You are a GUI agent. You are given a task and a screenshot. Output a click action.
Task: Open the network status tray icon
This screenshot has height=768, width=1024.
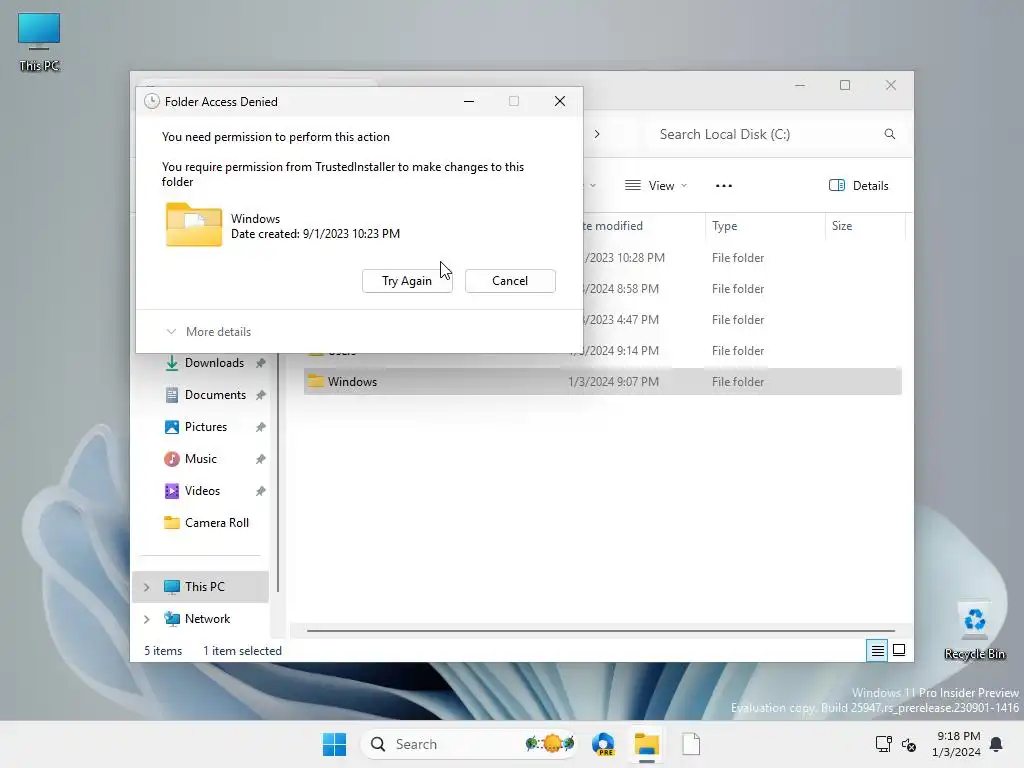(x=884, y=744)
